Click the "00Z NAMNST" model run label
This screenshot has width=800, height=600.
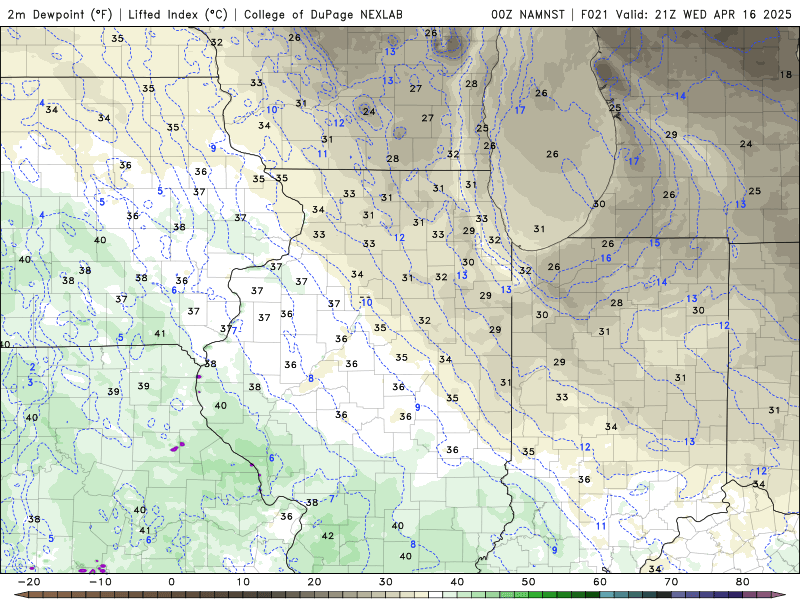coord(528,14)
